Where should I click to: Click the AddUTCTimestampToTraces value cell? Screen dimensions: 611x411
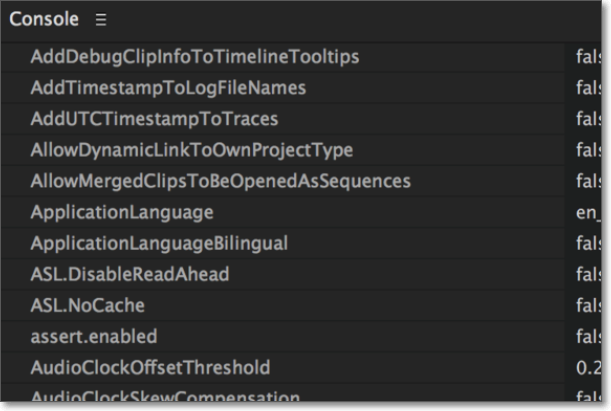click(x=588, y=119)
